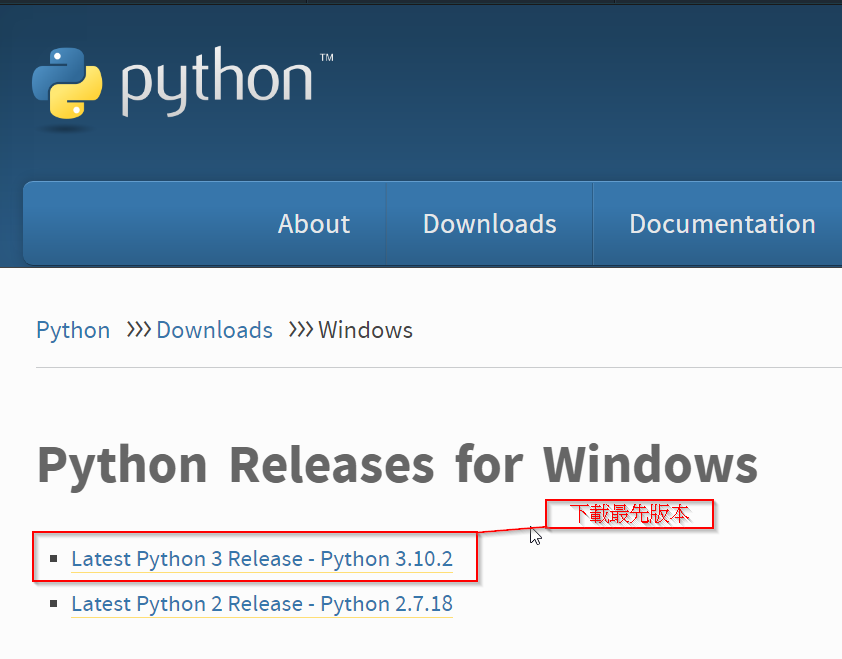Go to Python in the breadcrumb trail
The height and width of the screenshot is (659, 842).
tap(73, 330)
